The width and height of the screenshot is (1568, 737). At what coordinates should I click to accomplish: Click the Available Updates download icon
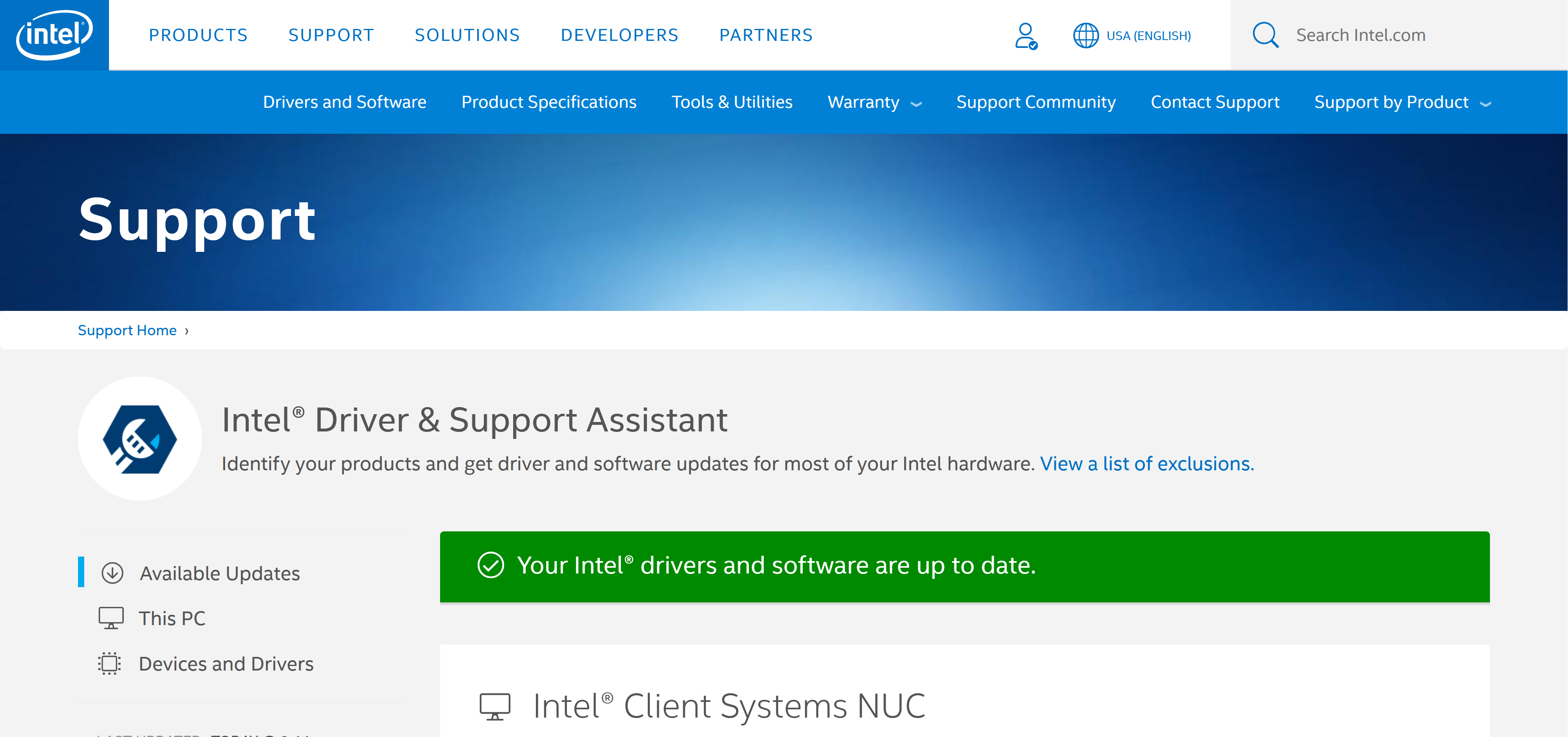(x=112, y=573)
